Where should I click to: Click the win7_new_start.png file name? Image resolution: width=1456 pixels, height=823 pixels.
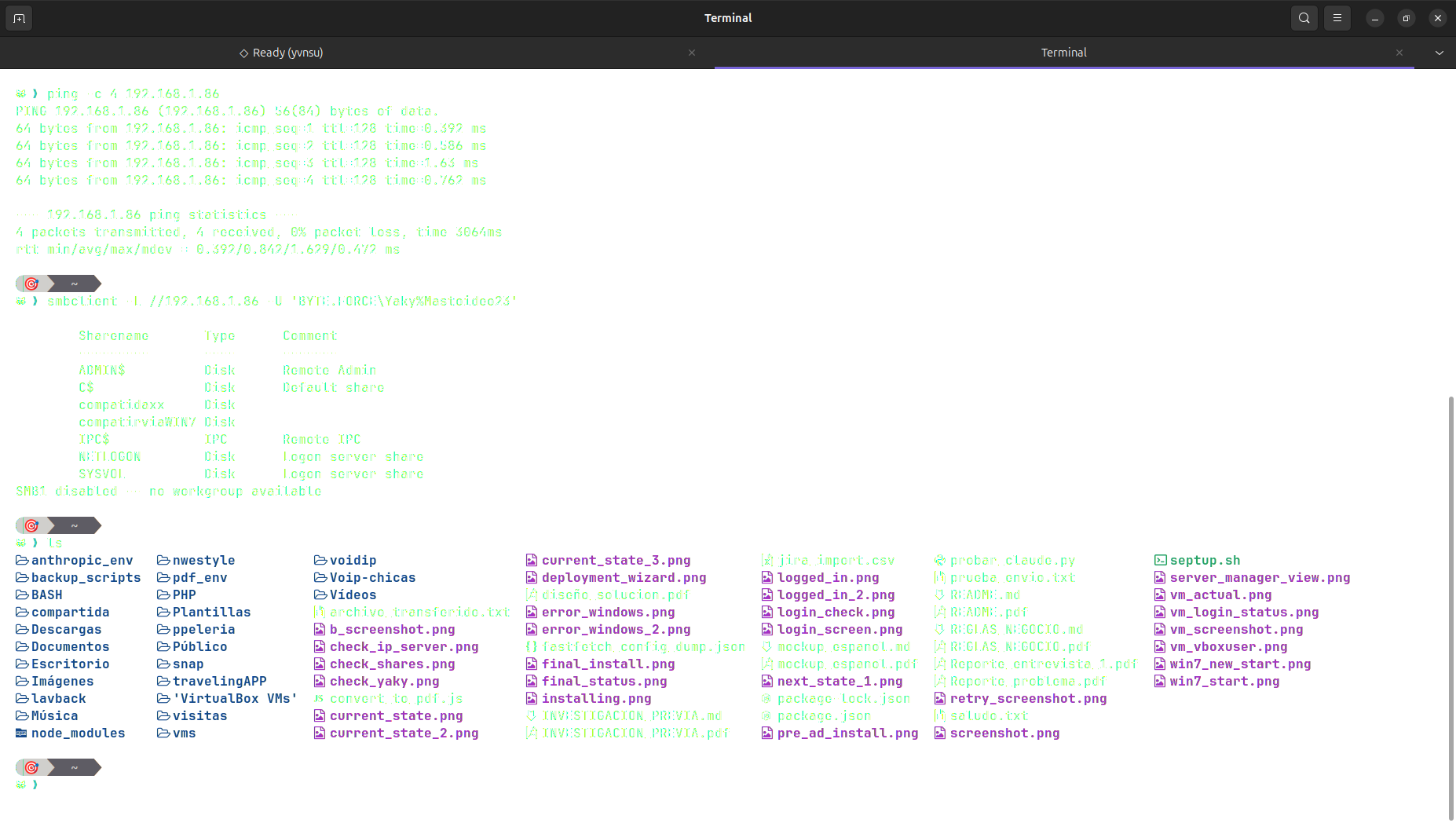click(x=1241, y=664)
